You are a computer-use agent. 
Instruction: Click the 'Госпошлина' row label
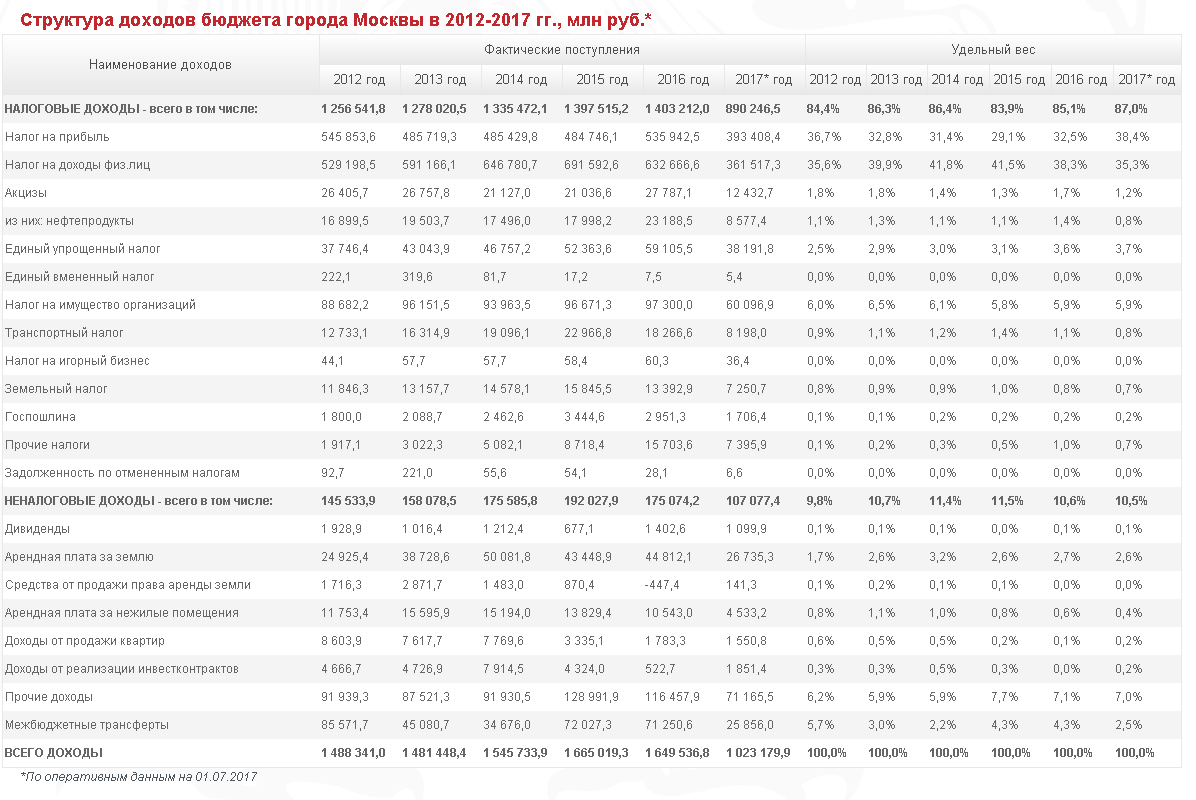tap(40, 417)
